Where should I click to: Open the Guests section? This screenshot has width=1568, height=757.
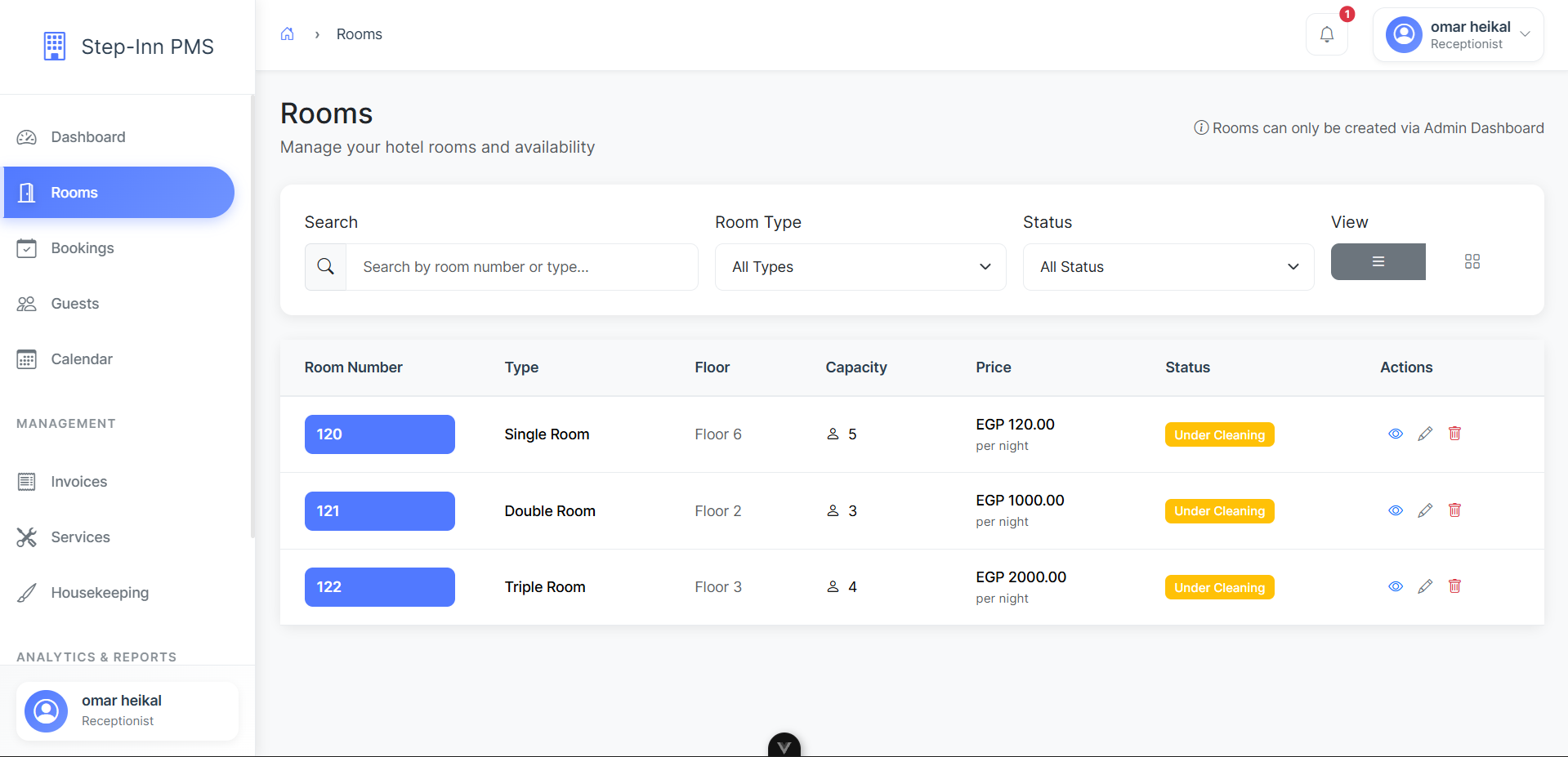[x=74, y=303]
